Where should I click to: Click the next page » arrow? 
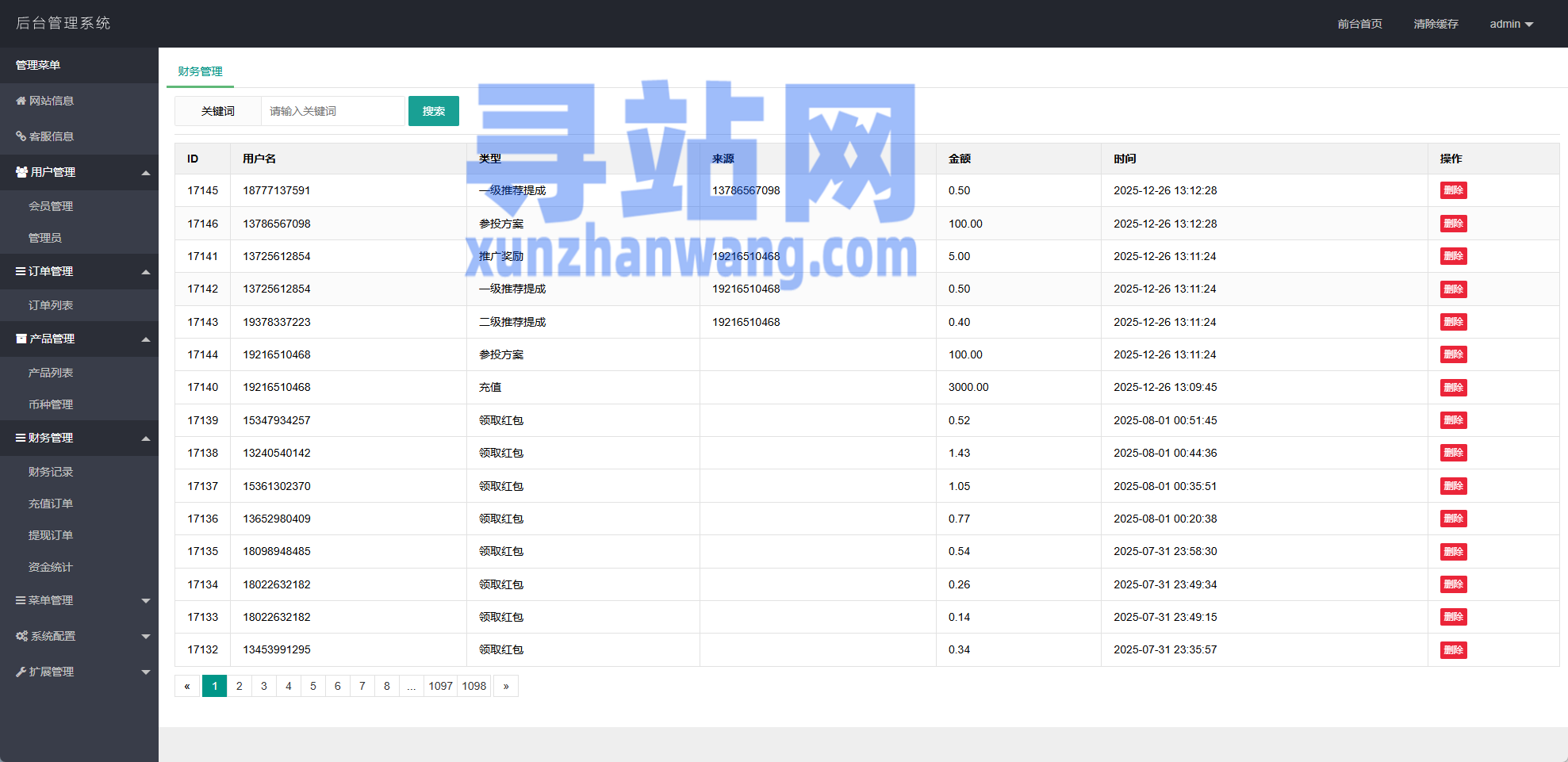click(506, 686)
